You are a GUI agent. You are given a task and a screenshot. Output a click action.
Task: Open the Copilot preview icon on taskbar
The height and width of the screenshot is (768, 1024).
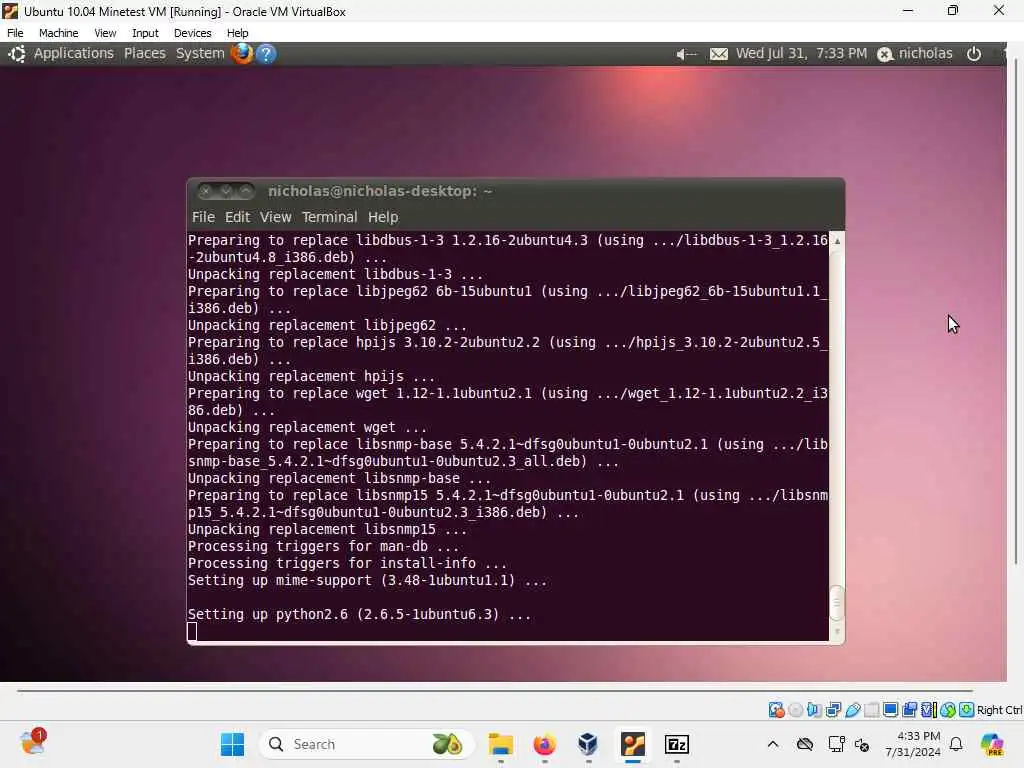coord(992,744)
